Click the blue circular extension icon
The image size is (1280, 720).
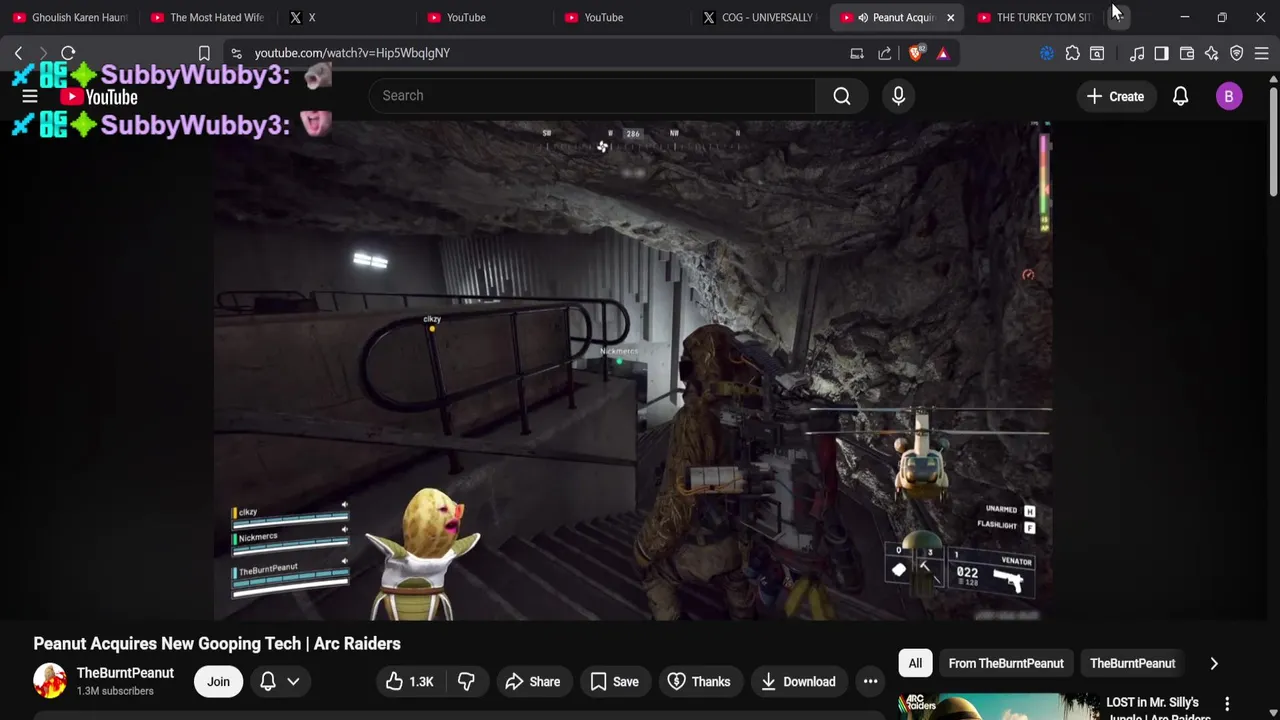[1047, 53]
